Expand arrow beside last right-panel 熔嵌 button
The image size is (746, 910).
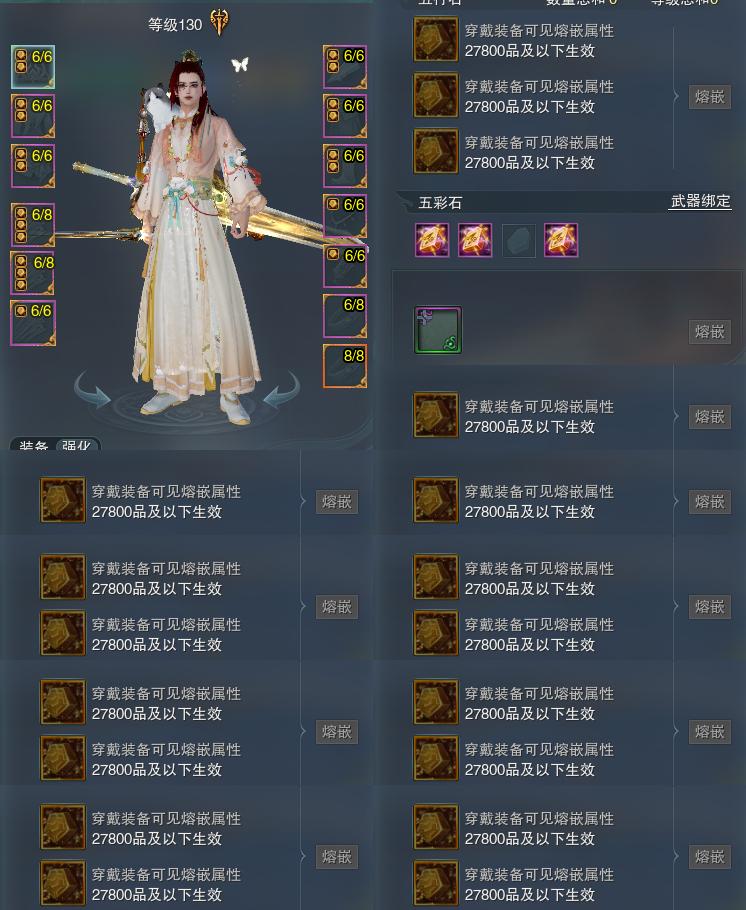click(x=676, y=856)
